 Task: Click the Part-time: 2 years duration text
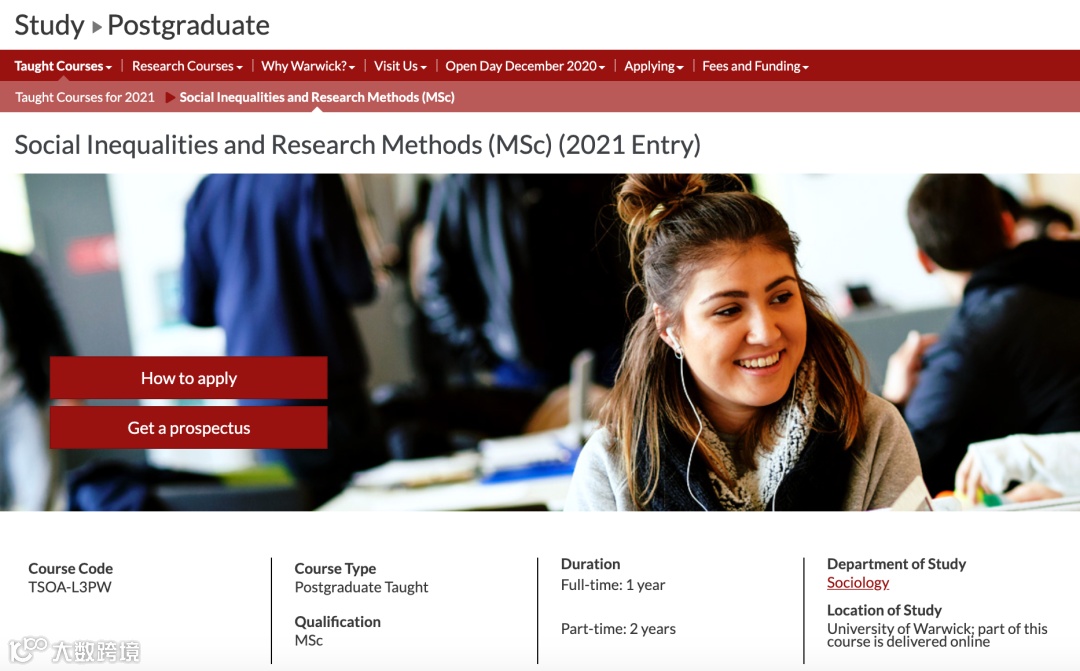618,629
